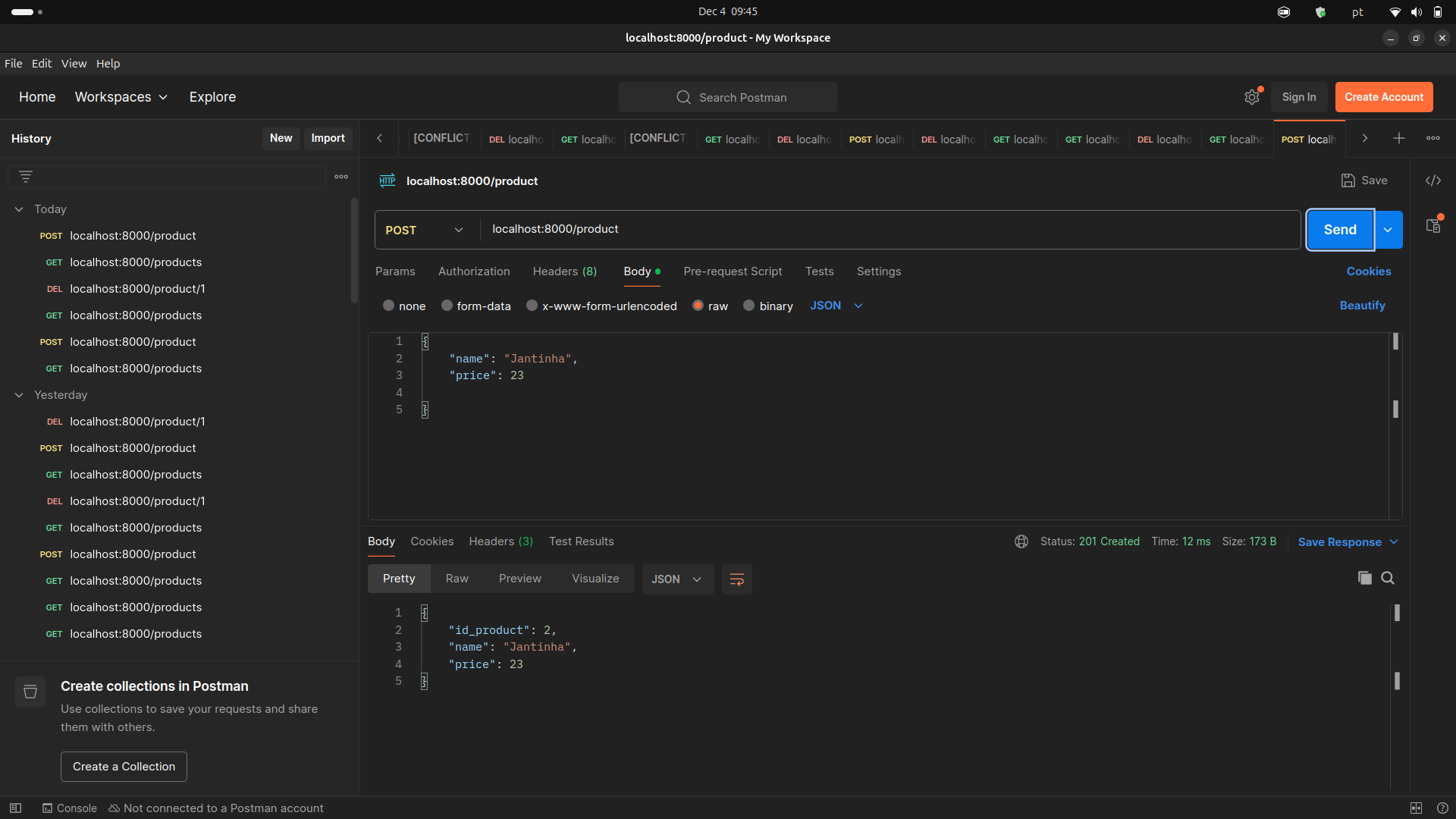This screenshot has height=819, width=1456.
Task: Switch to the Pre-request Script tab
Action: click(732, 271)
